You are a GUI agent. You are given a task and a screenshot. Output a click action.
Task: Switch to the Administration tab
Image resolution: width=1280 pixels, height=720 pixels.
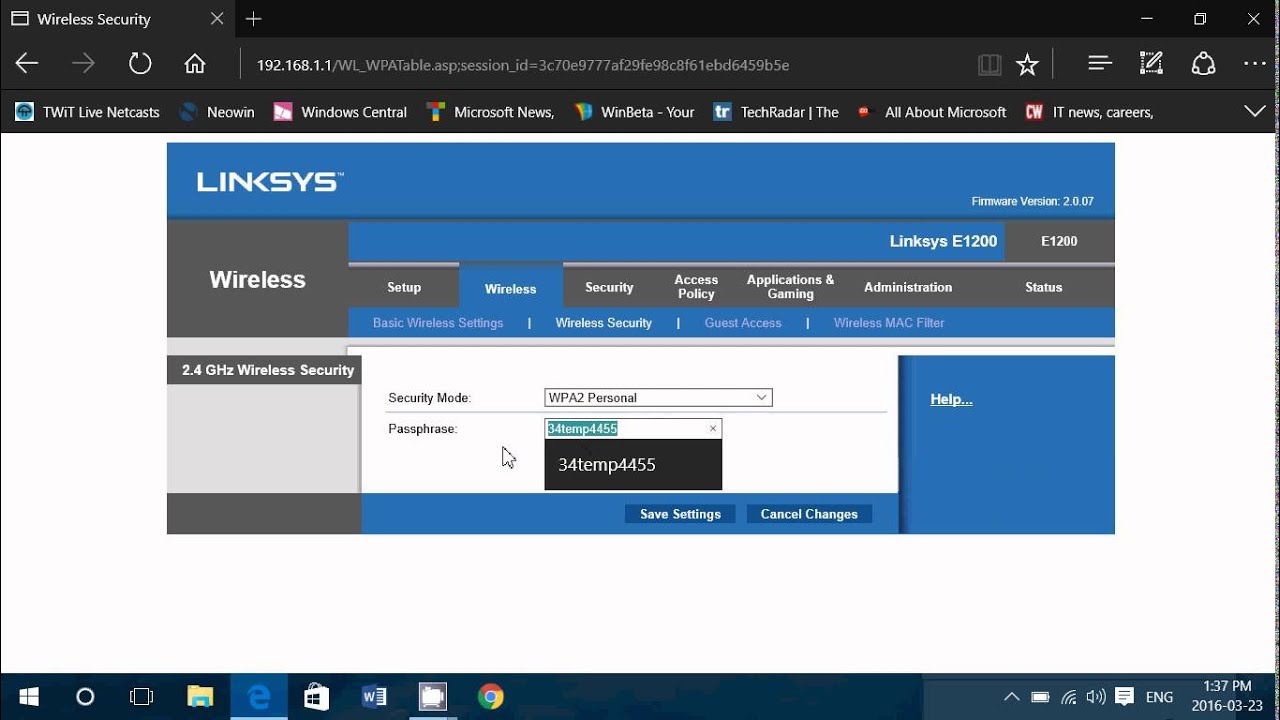click(908, 287)
